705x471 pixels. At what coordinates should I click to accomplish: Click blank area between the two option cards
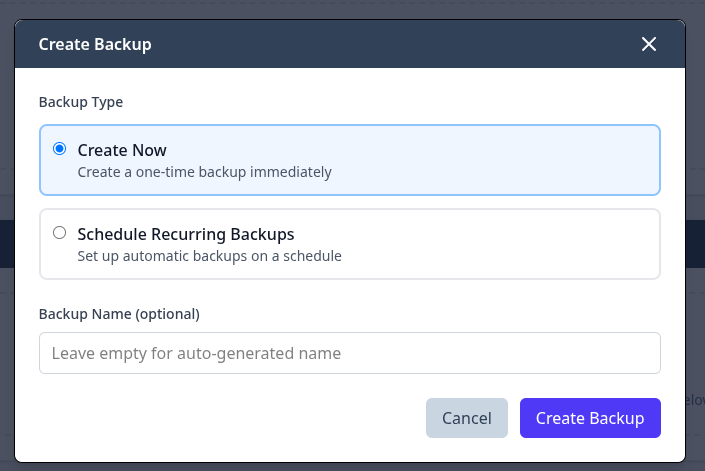tap(349, 202)
